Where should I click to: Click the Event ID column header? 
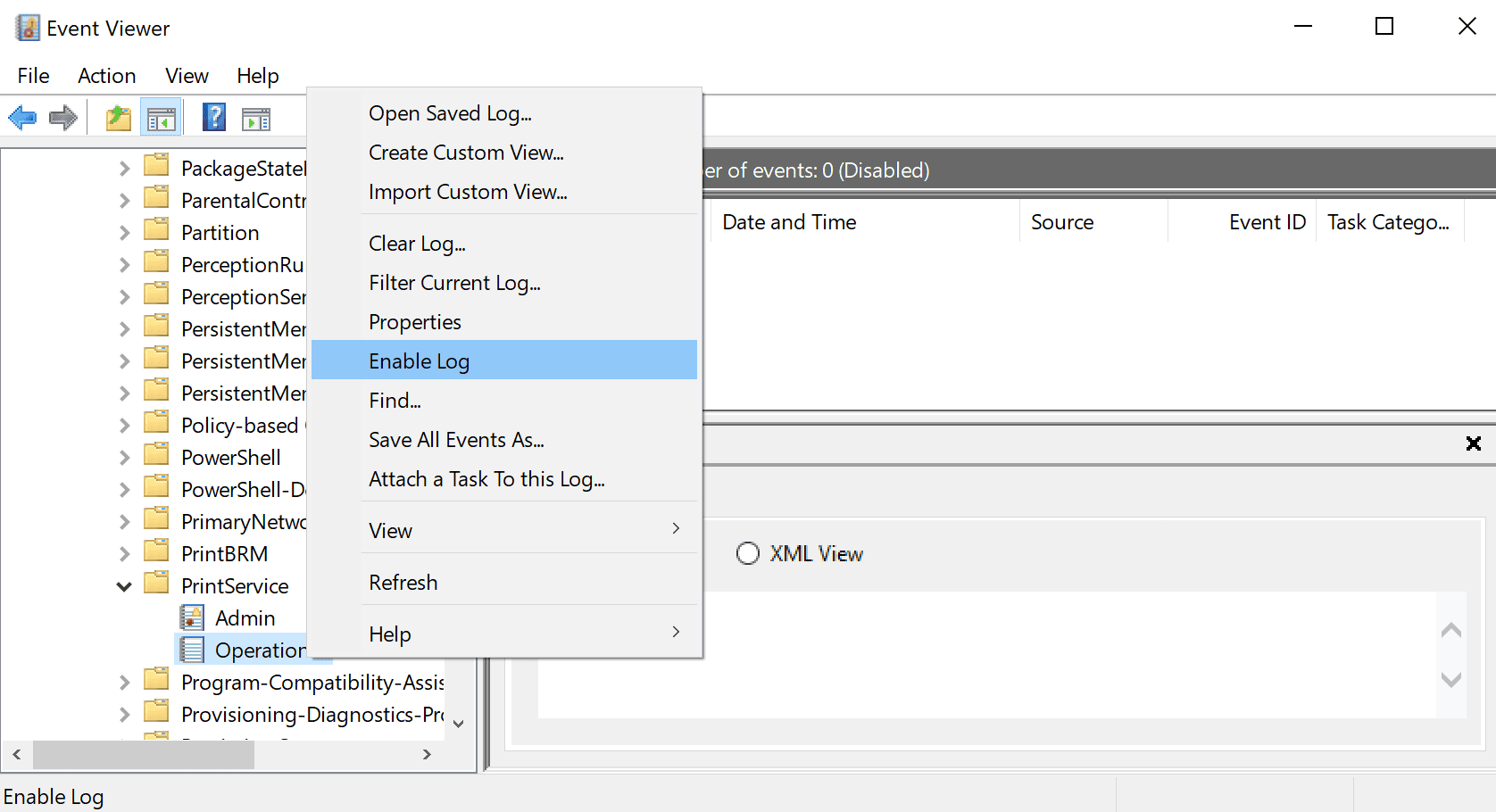1267,222
